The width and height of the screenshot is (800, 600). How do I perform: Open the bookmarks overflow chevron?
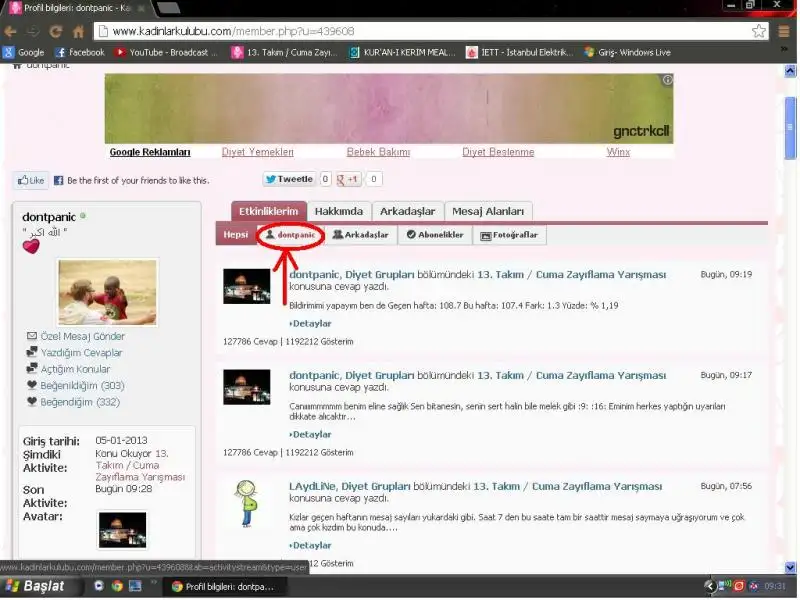(x=784, y=49)
